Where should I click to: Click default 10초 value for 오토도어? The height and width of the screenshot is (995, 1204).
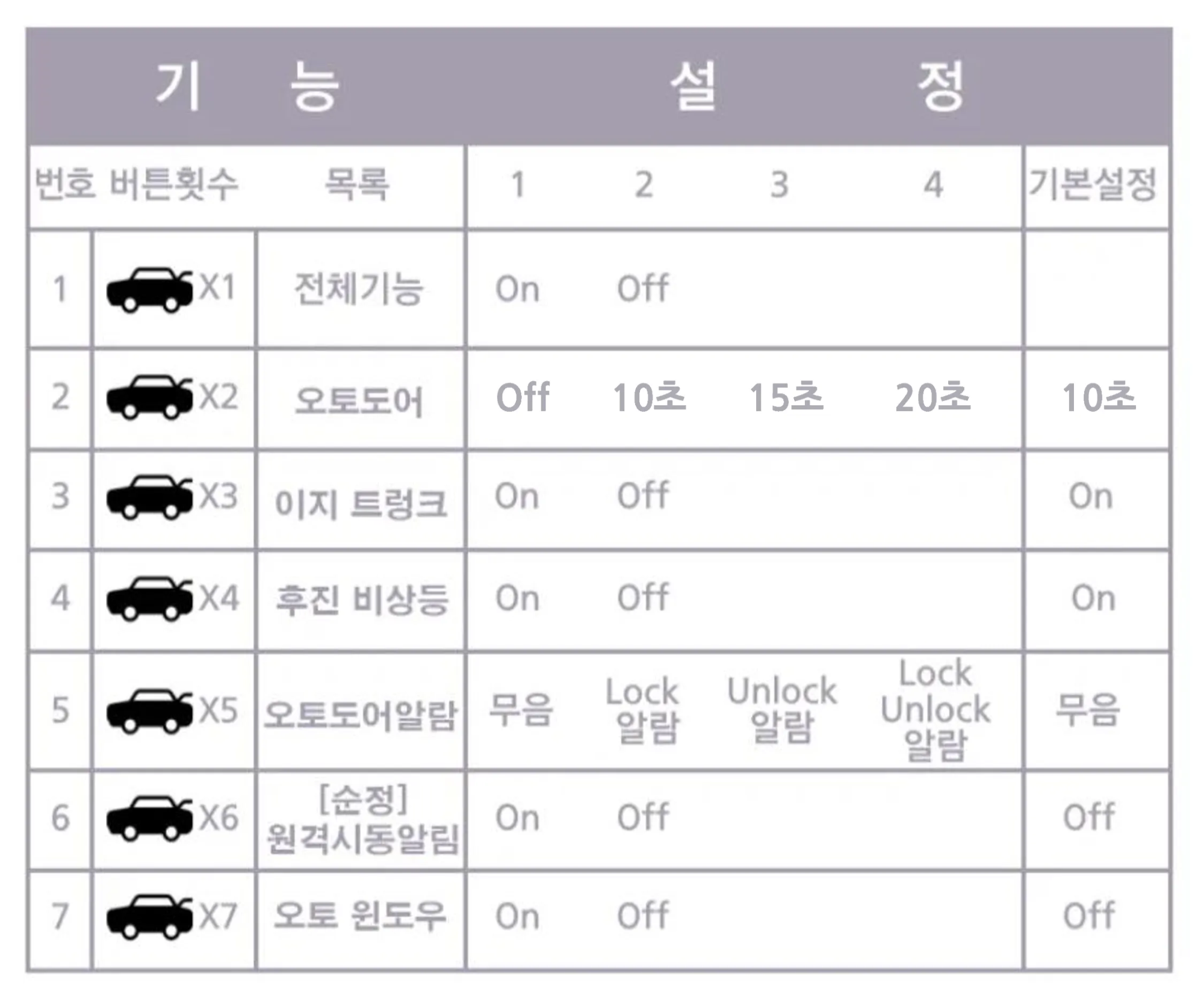(x=1099, y=398)
